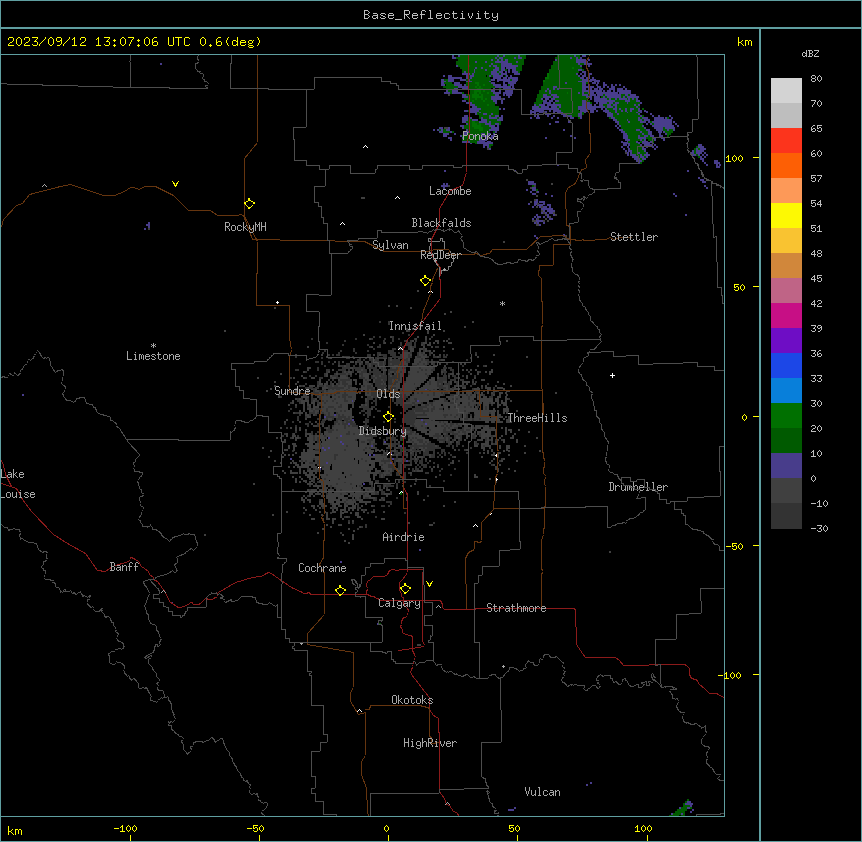Click the yellow V marker northwest of RockyMH
This screenshot has width=862, height=842.
pyautogui.click(x=175, y=184)
